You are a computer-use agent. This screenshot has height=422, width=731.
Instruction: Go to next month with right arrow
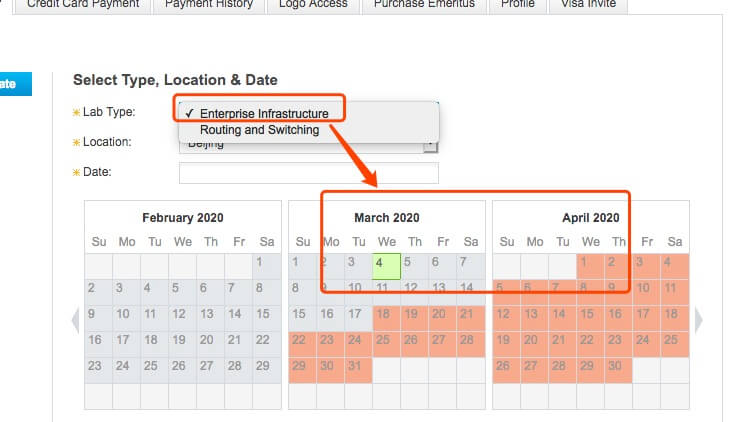698,320
